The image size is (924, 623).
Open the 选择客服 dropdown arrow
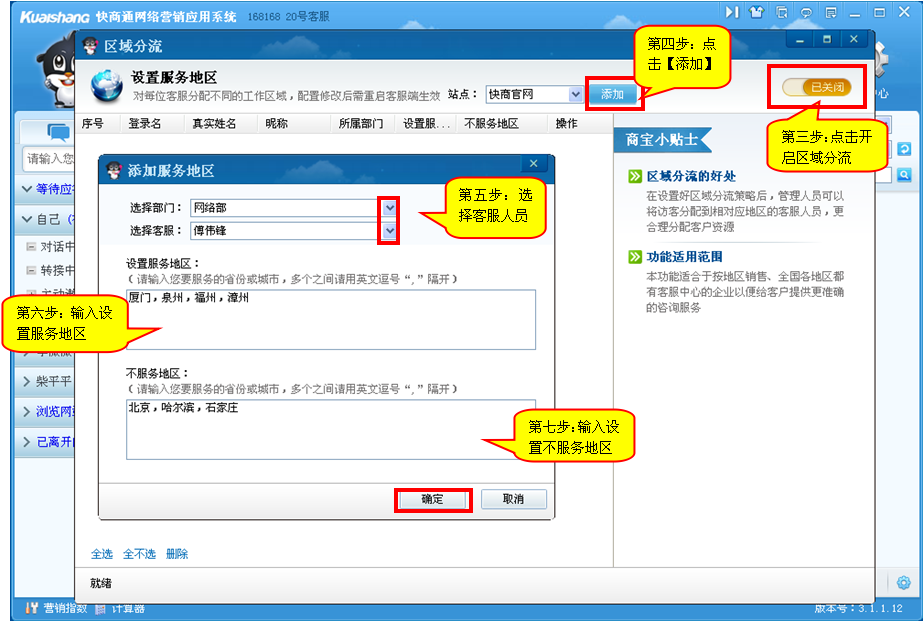[x=389, y=231]
